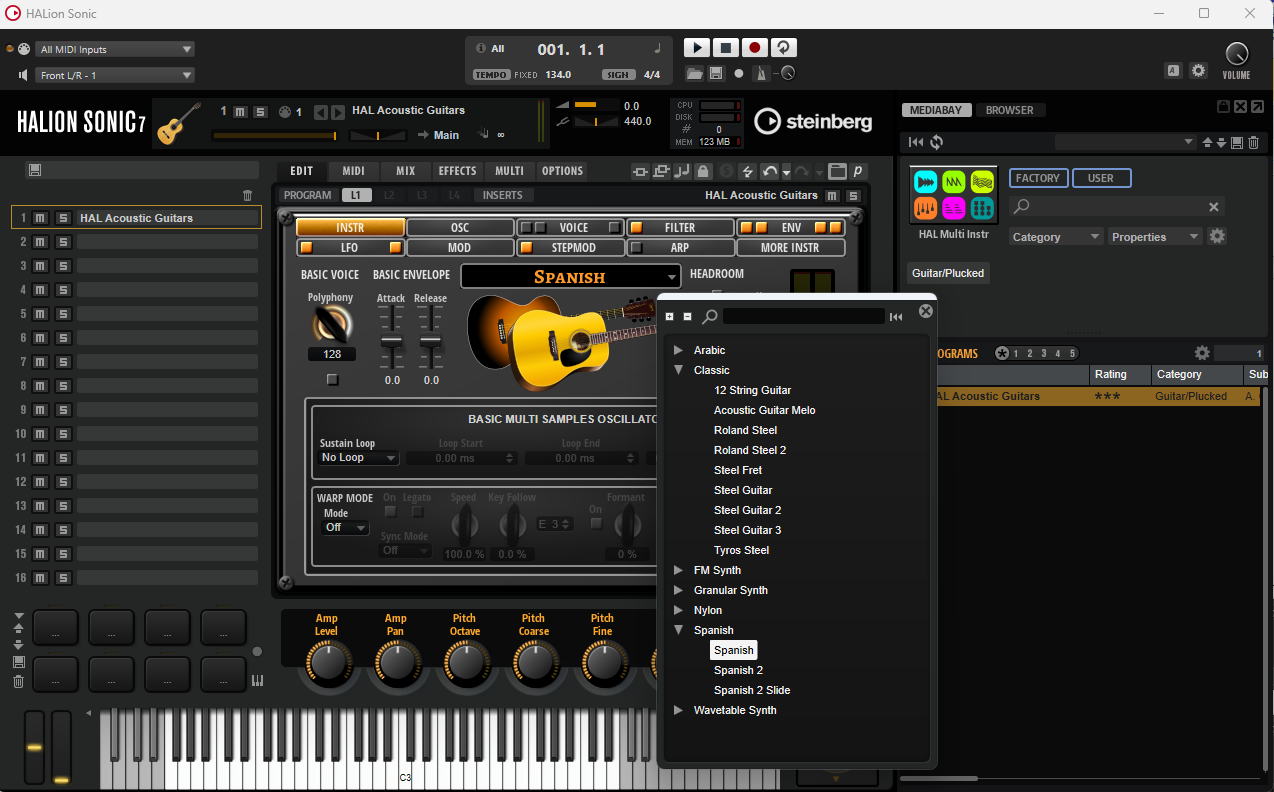Go to previous program with left arrow

tap(321, 111)
